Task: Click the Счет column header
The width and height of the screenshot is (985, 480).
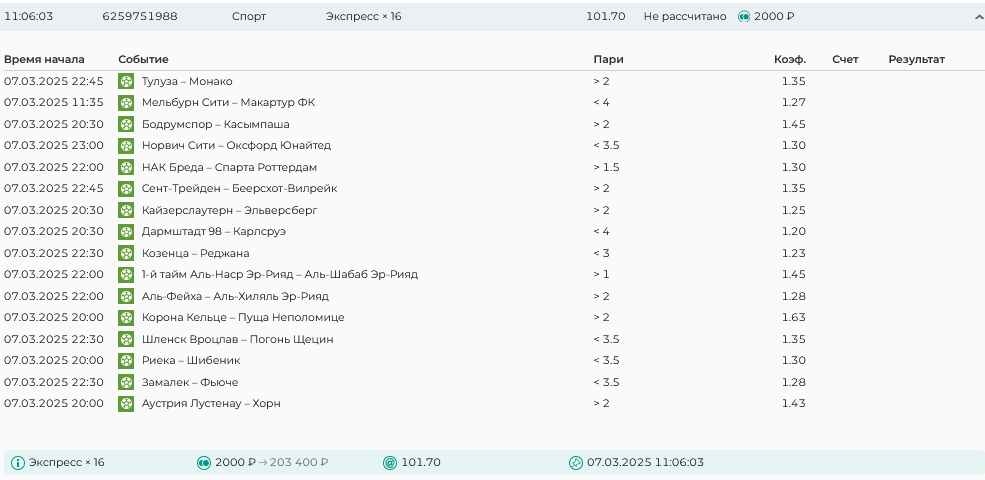Action: [x=845, y=60]
